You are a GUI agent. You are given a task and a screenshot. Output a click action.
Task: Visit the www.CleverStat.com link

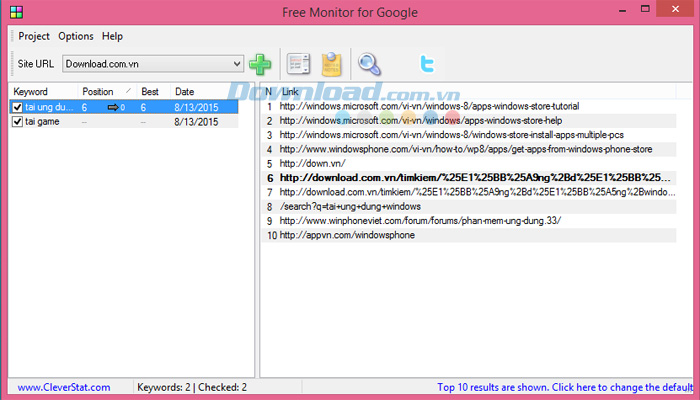tap(56, 387)
